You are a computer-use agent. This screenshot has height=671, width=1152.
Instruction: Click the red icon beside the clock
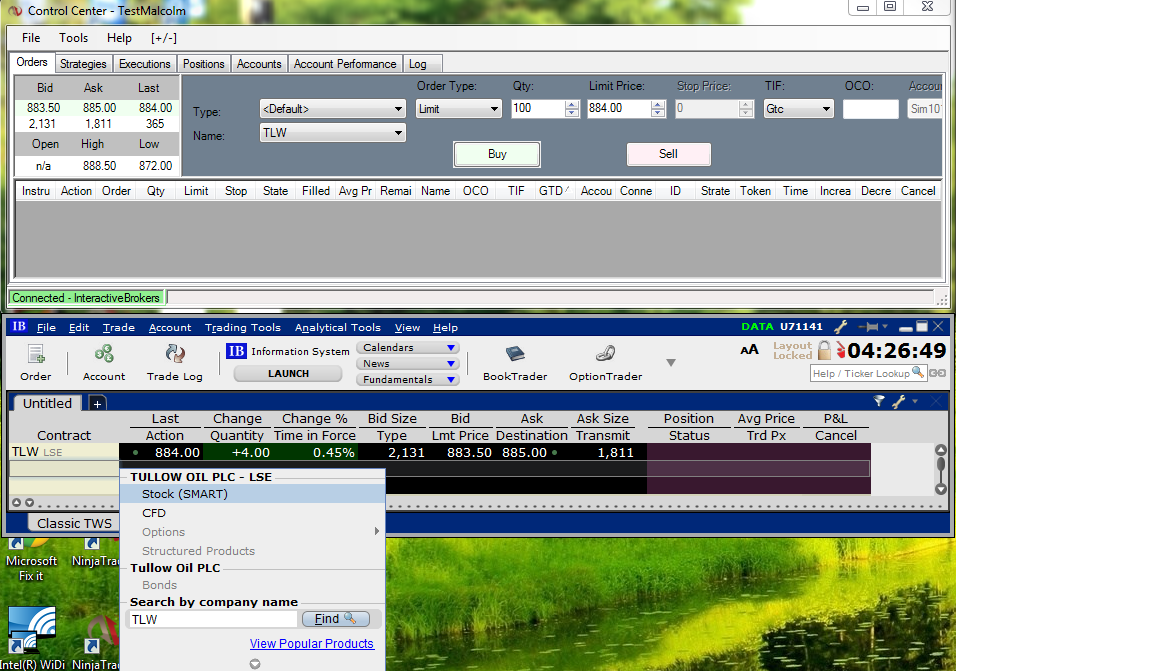pos(840,351)
